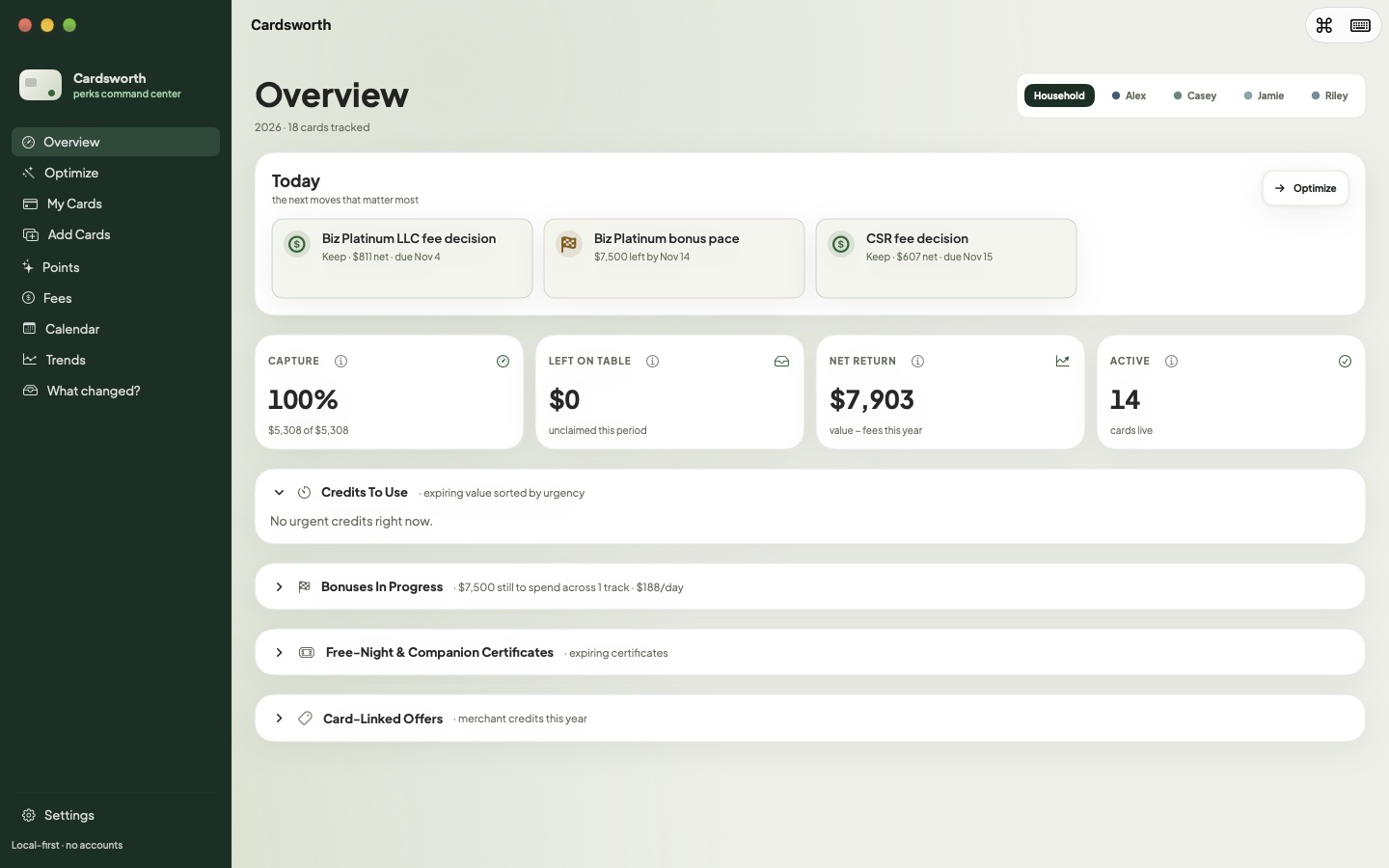Open the keyboard shortcuts icon at top right
Image resolution: width=1389 pixels, height=868 pixels.
point(1360,25)
